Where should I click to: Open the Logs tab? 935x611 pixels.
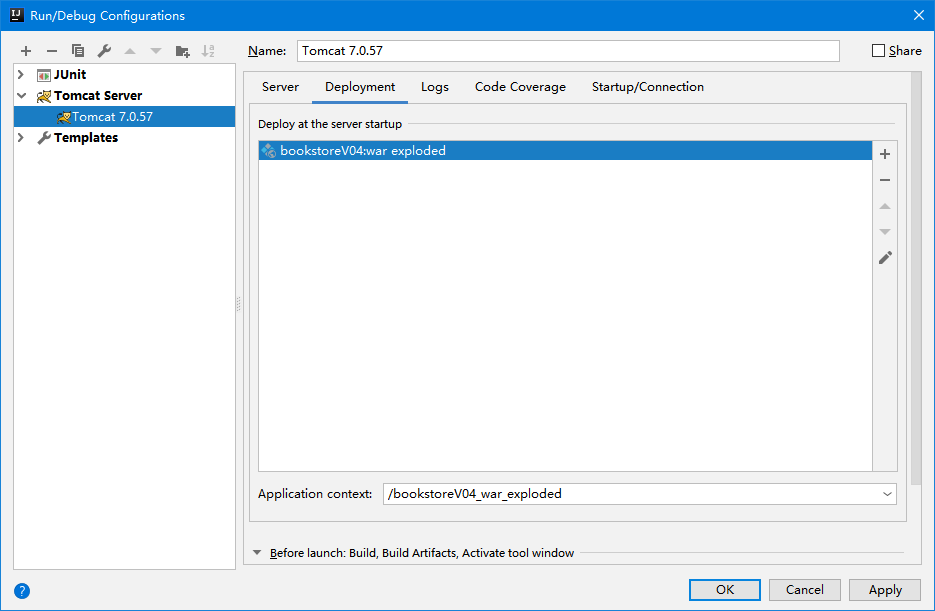point(435,87)
